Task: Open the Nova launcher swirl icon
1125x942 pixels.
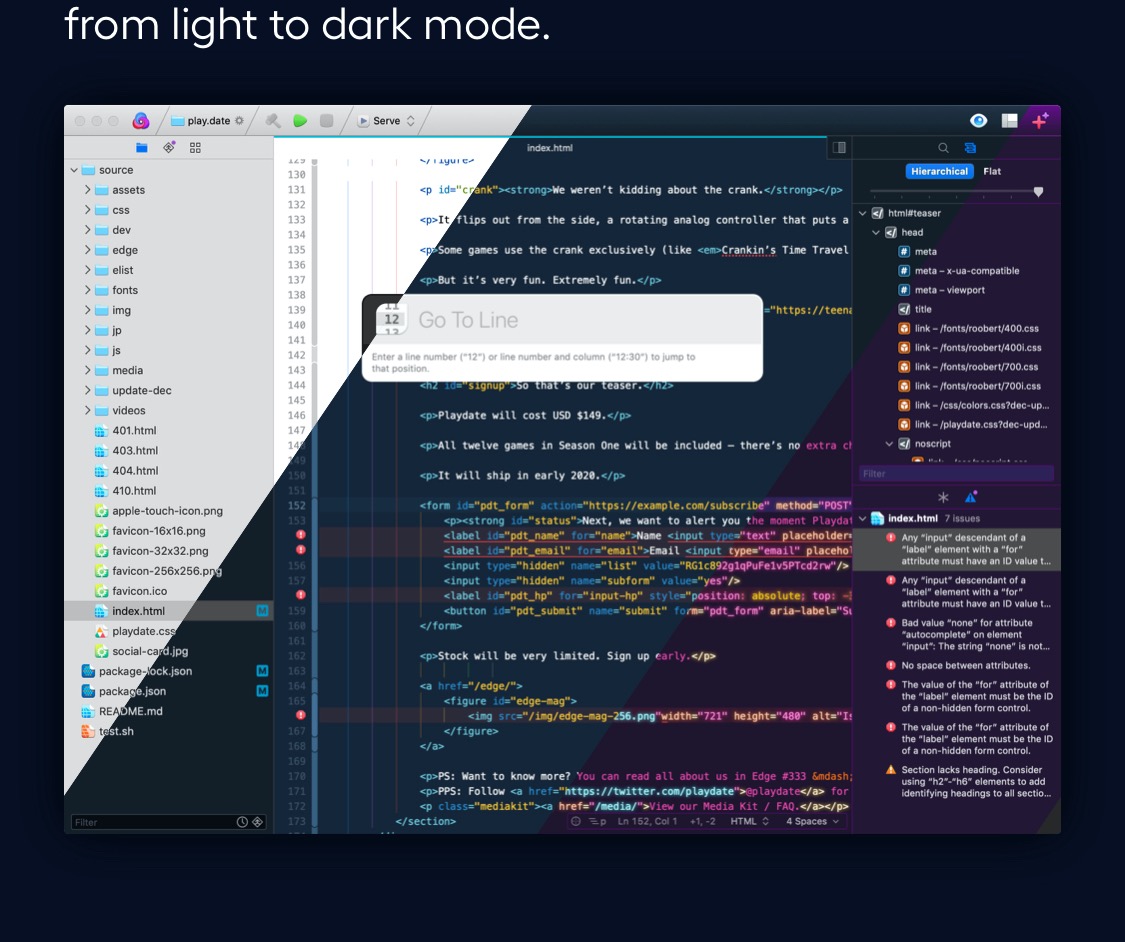Action: point(141,121)
